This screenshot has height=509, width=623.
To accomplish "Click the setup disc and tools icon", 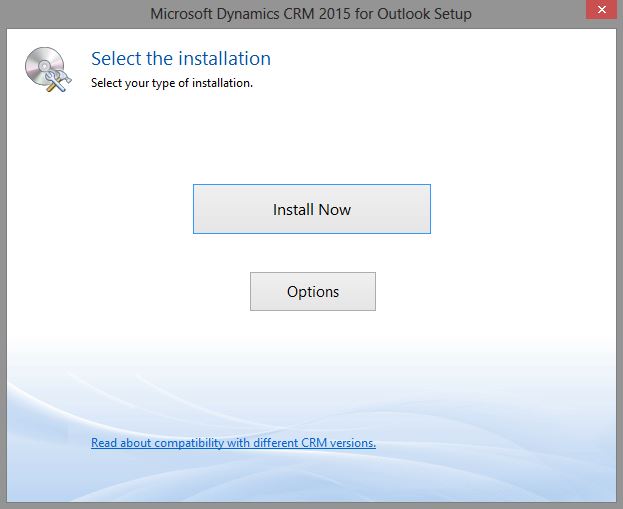I will tap(48, 70).
